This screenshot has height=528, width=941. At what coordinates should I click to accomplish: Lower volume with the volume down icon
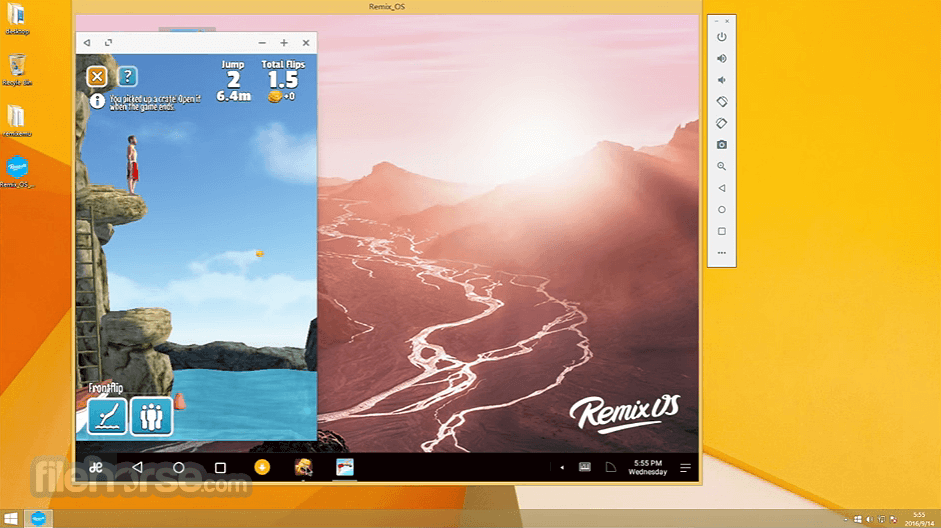[x=722, y=80]
